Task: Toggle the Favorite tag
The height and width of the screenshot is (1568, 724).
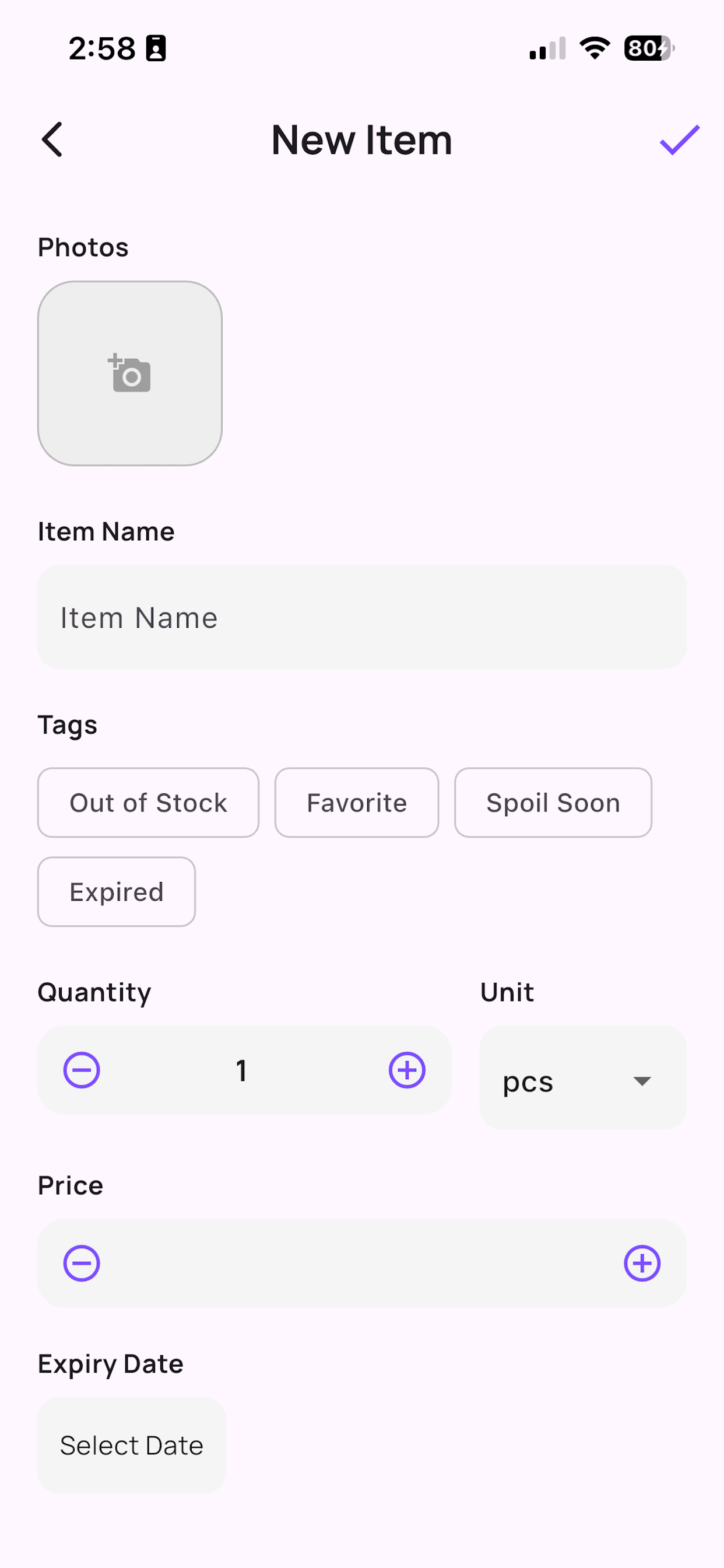Action: click(357, 802)
